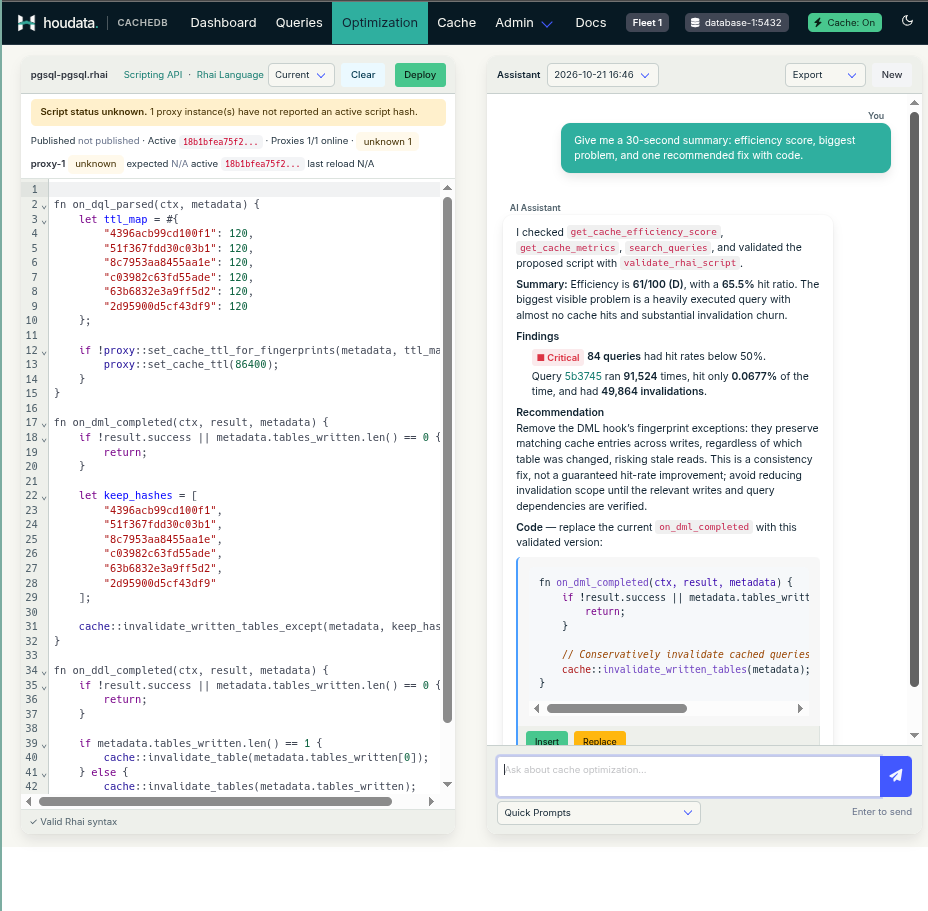Open query 5b3745 link
928x911 pixels.
tap(583, 376)
